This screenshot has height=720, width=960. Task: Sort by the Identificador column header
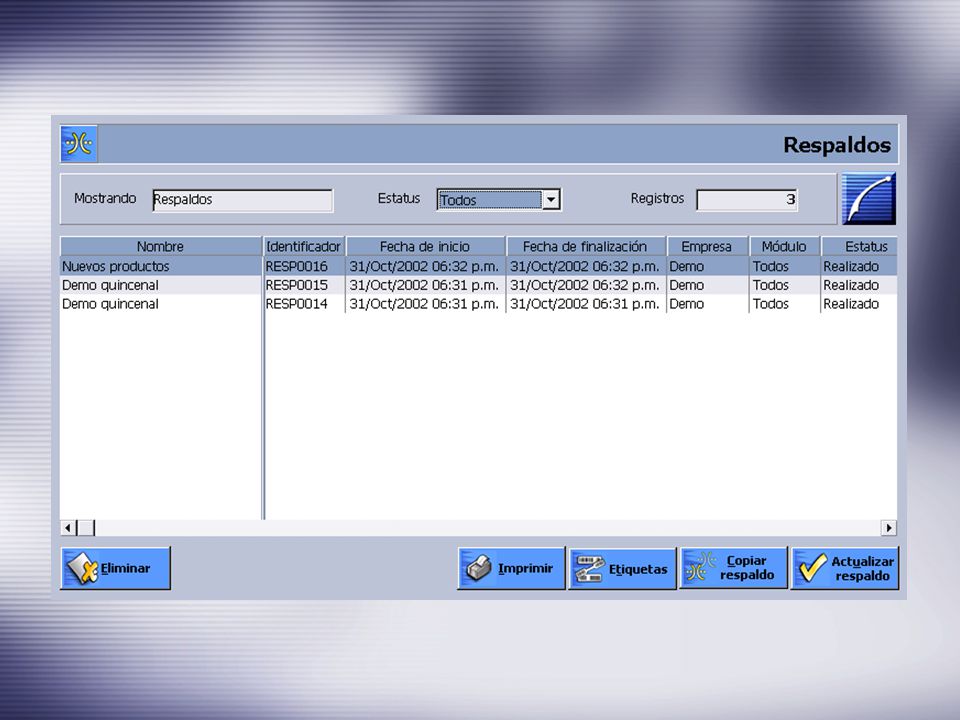pos(304,246)
